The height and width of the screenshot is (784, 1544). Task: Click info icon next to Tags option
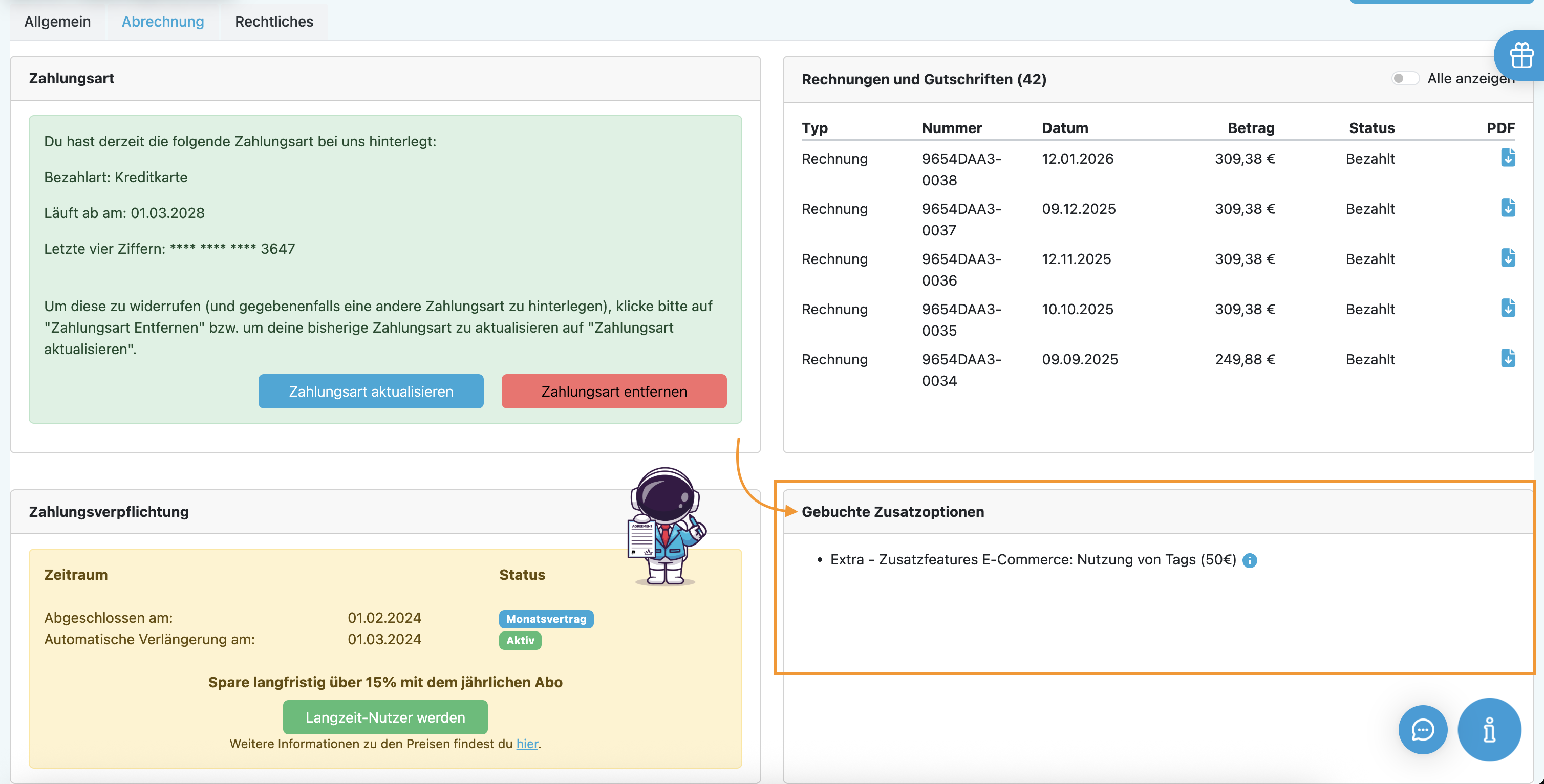tap(1250, 560)
